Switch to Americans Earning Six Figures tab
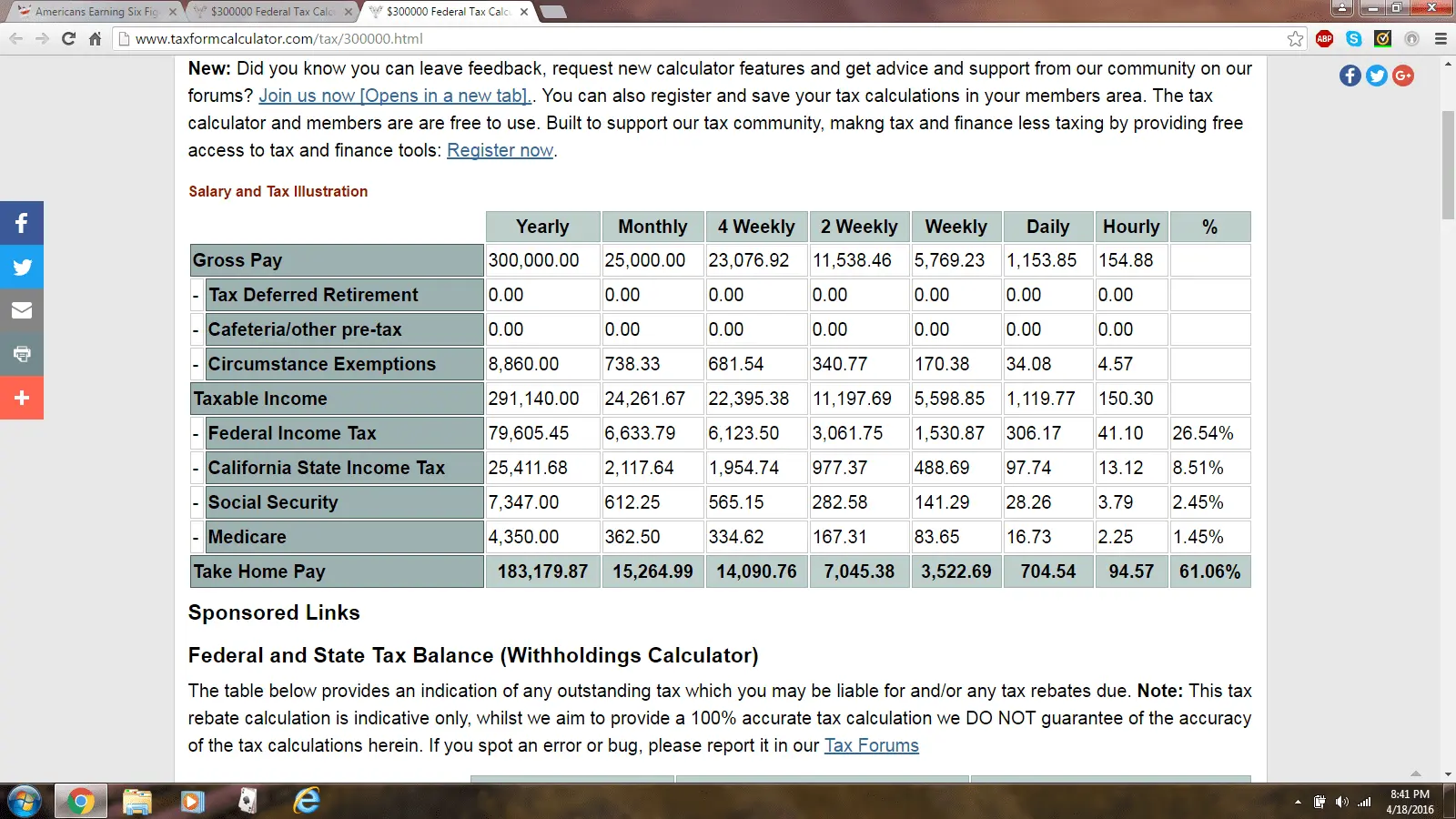This screenshot has width=1456, height=819. click(96, 12)
